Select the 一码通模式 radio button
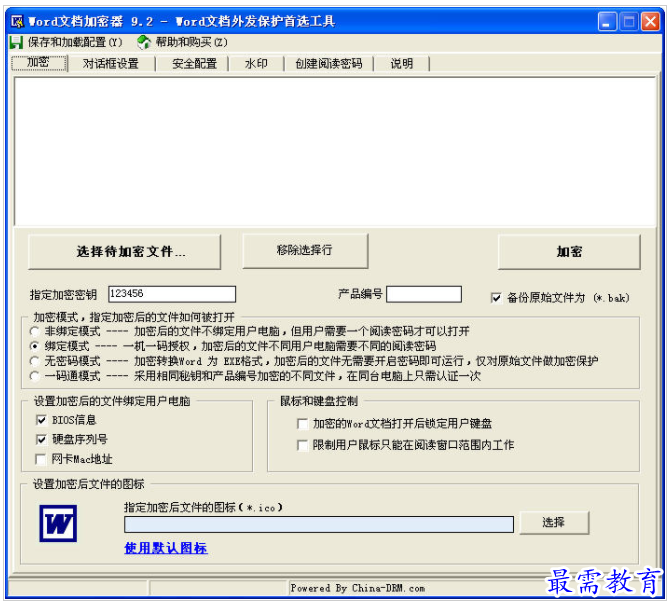 (x=35, y=376)
